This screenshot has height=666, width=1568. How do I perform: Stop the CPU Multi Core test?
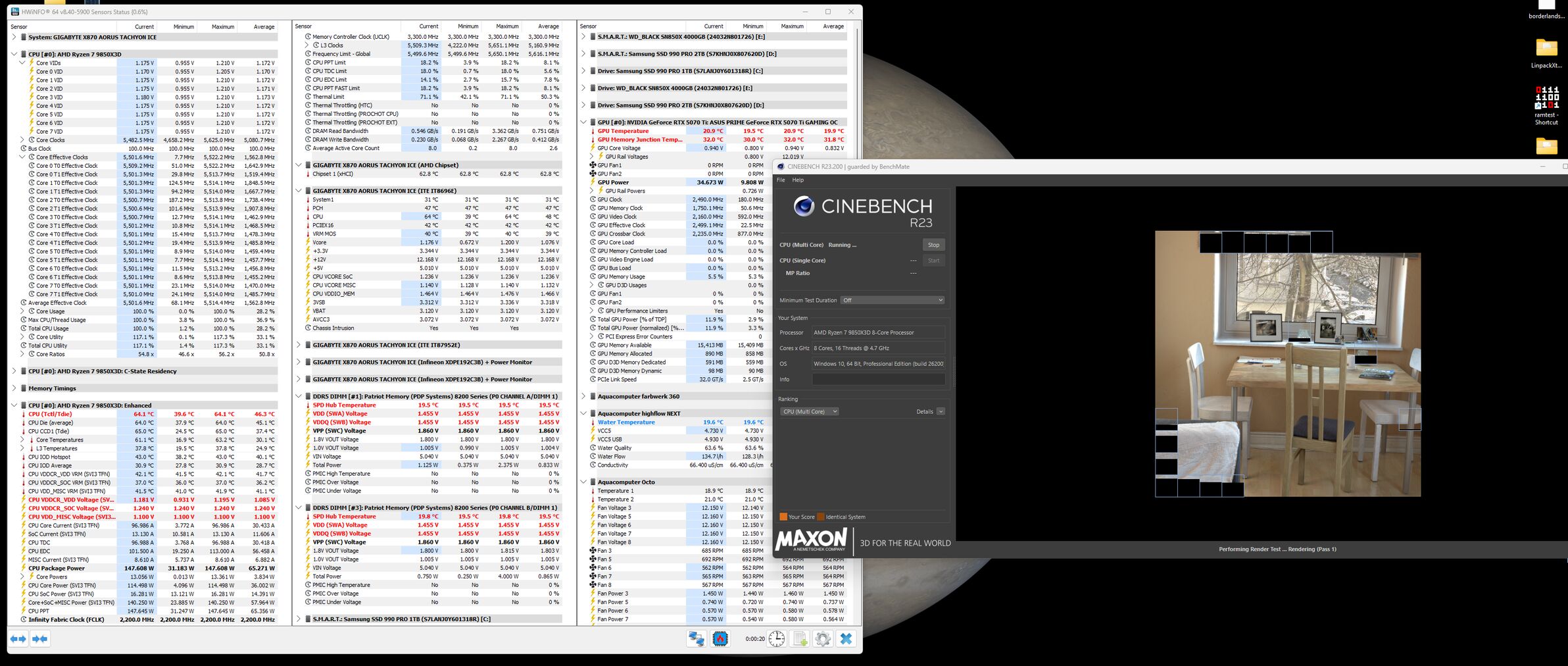pyautogui.click(x=933, y=245)
